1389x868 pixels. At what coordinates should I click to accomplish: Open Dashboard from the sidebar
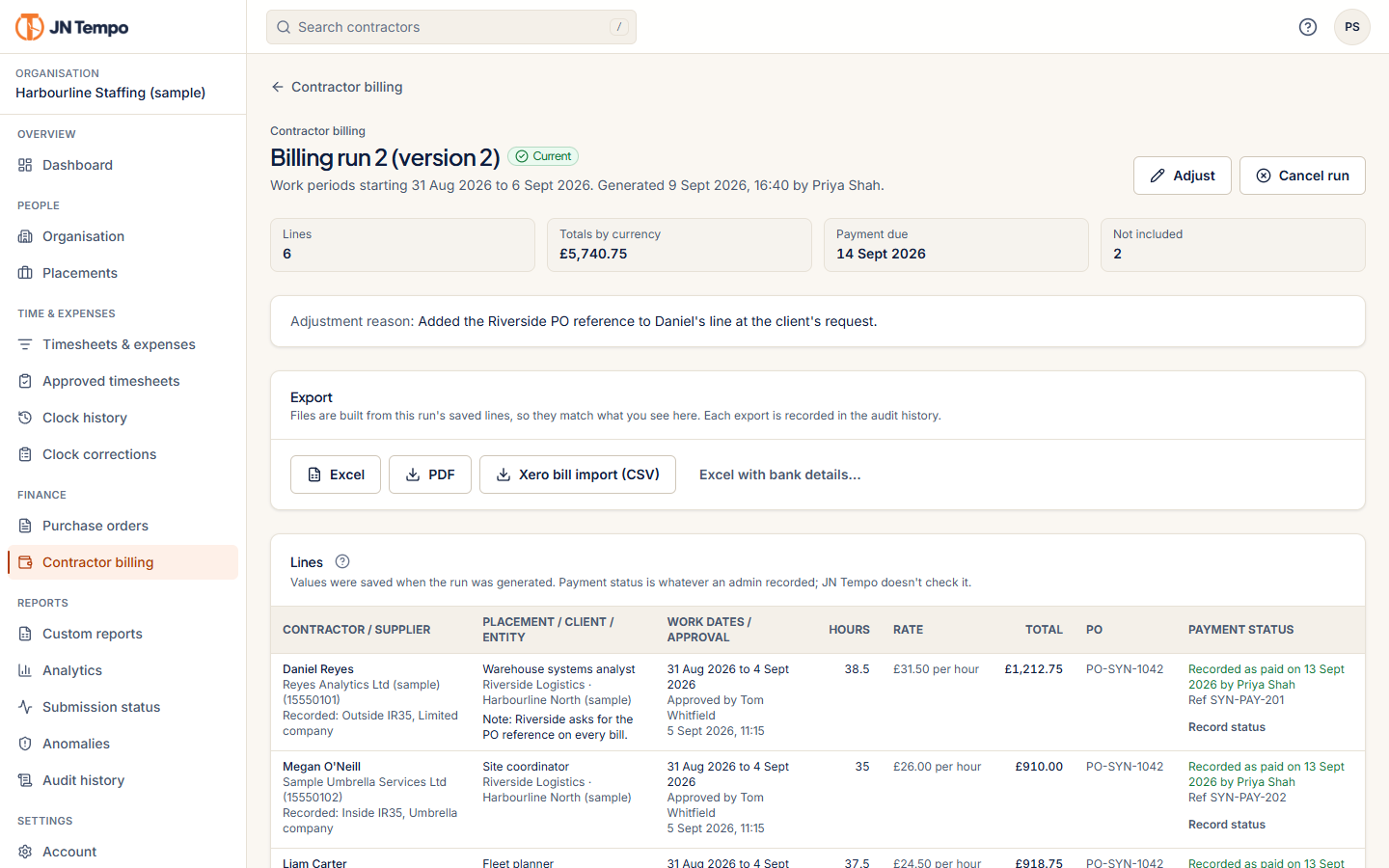pyautogui.click(x=123, y=165)
